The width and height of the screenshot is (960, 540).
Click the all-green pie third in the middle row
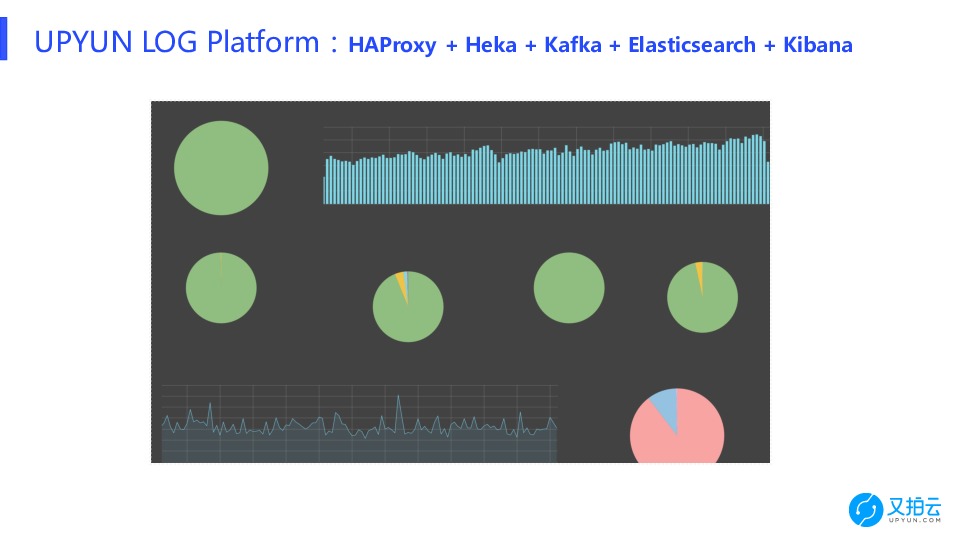coord(569,288)
